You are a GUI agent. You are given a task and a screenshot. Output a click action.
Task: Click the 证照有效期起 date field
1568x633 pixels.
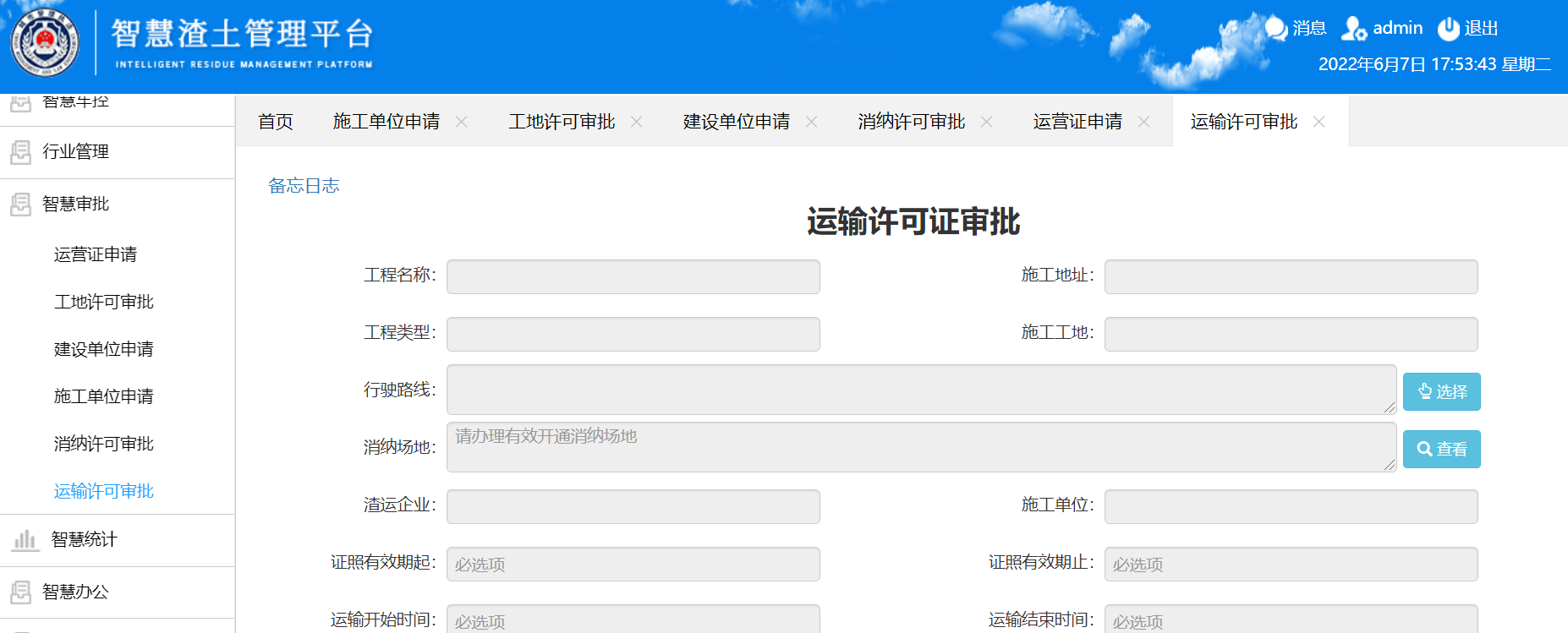[633, 564]
